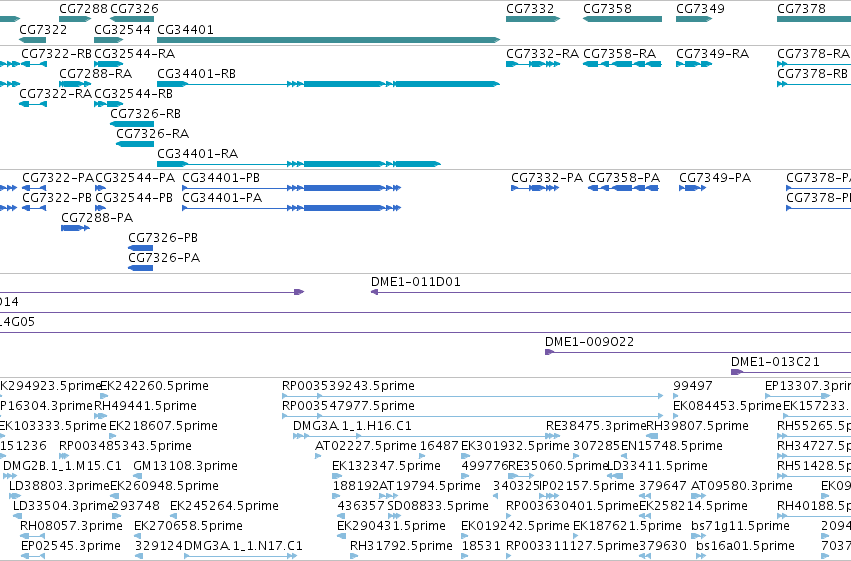This screenshot has height=561, width=851.
Task: Select the CG34401 gene bar
Action: pos(328,40)
